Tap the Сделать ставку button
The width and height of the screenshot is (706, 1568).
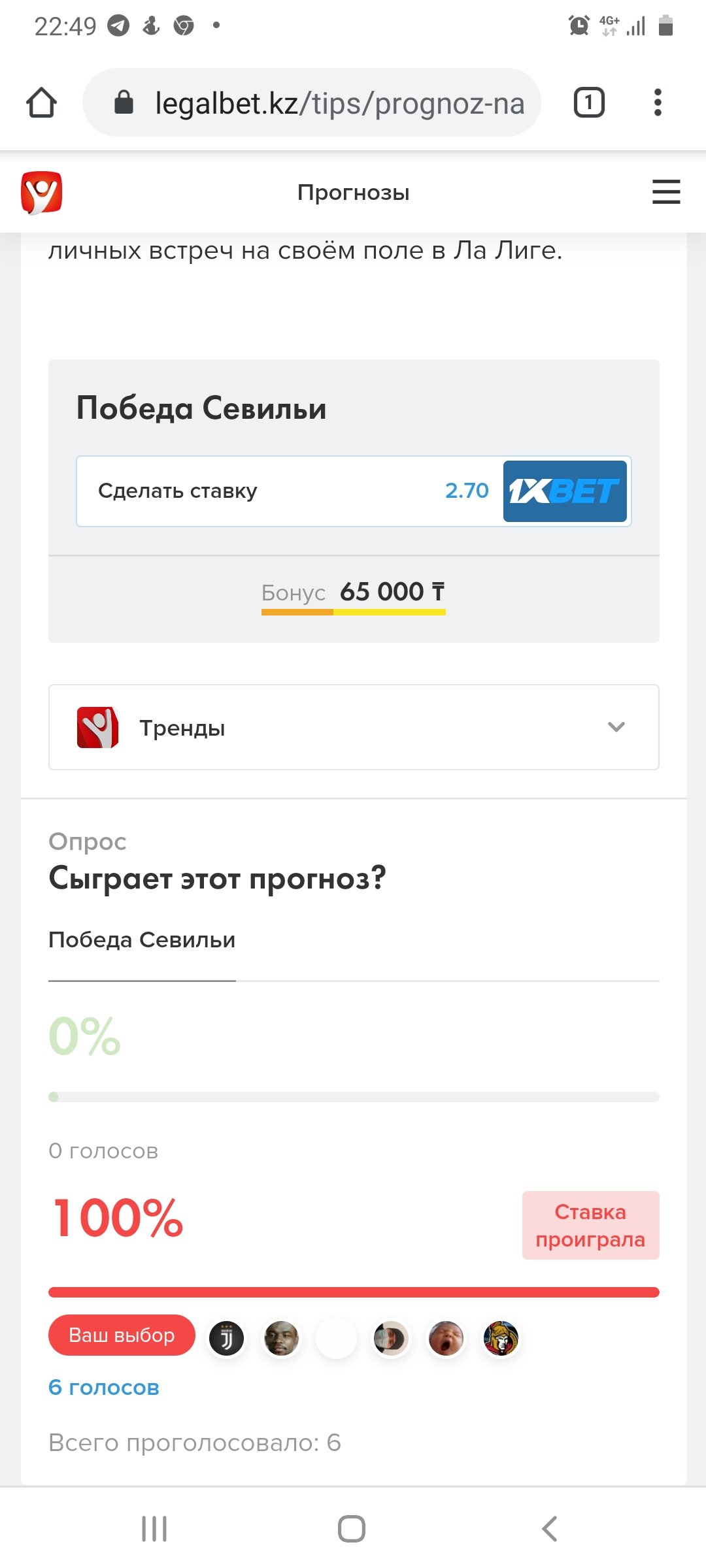(178, 491)
